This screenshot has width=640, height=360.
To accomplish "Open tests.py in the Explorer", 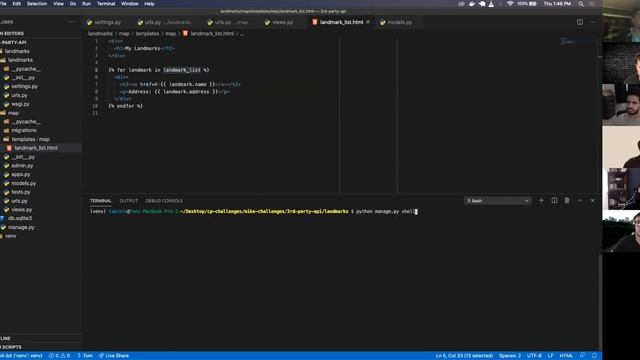I will [x=21, y=192].
